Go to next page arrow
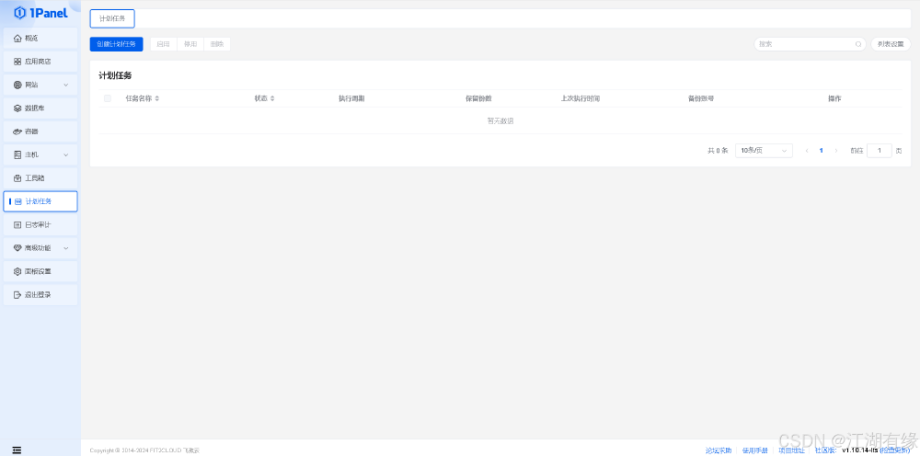Viewport: 920px width, 456px height. tap(836, 151)
